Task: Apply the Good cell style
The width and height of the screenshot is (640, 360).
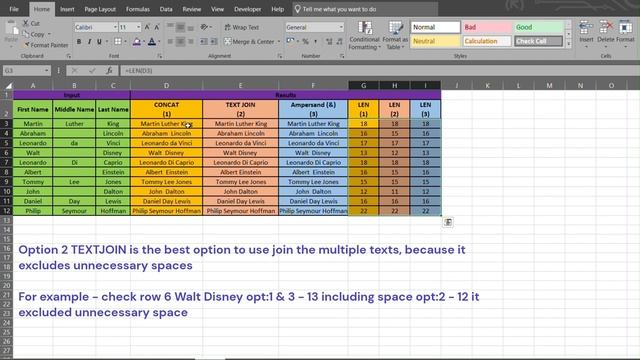Action: pyautogui.click(x=538, y=27)
